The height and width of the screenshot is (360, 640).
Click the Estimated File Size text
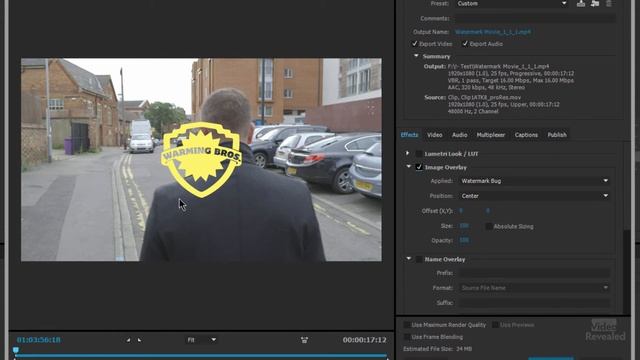tap(438, 349)
